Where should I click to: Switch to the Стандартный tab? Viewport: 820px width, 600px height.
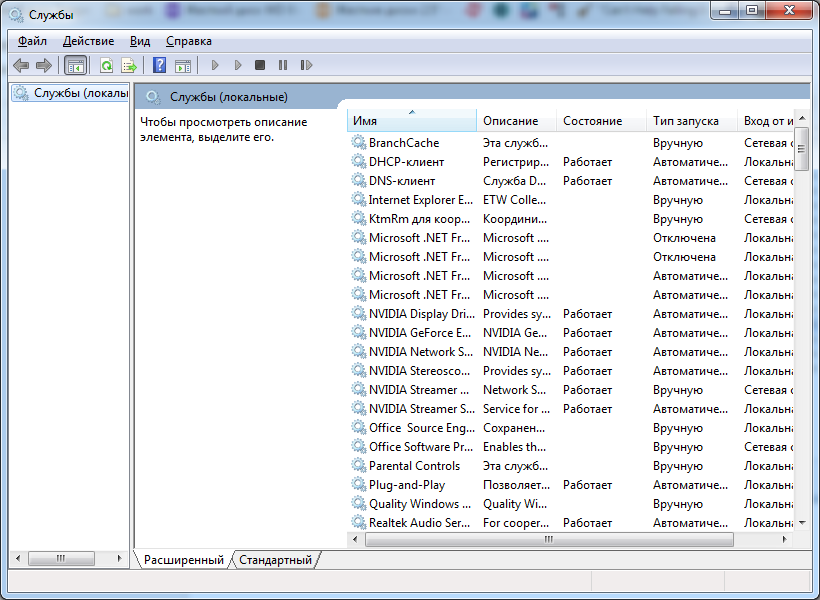[275, 560]
